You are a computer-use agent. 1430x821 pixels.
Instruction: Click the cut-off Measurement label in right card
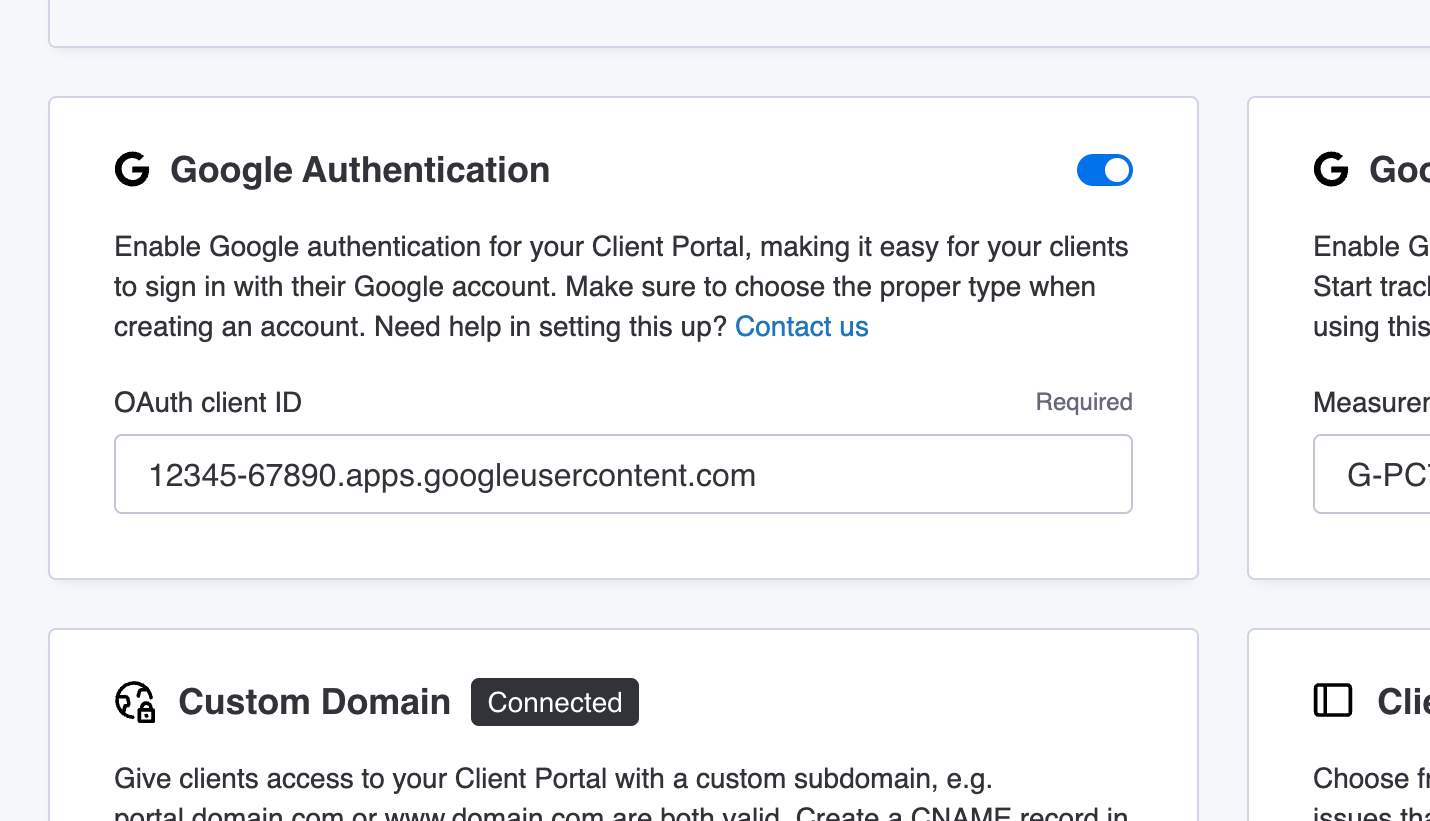(1371, 402)
